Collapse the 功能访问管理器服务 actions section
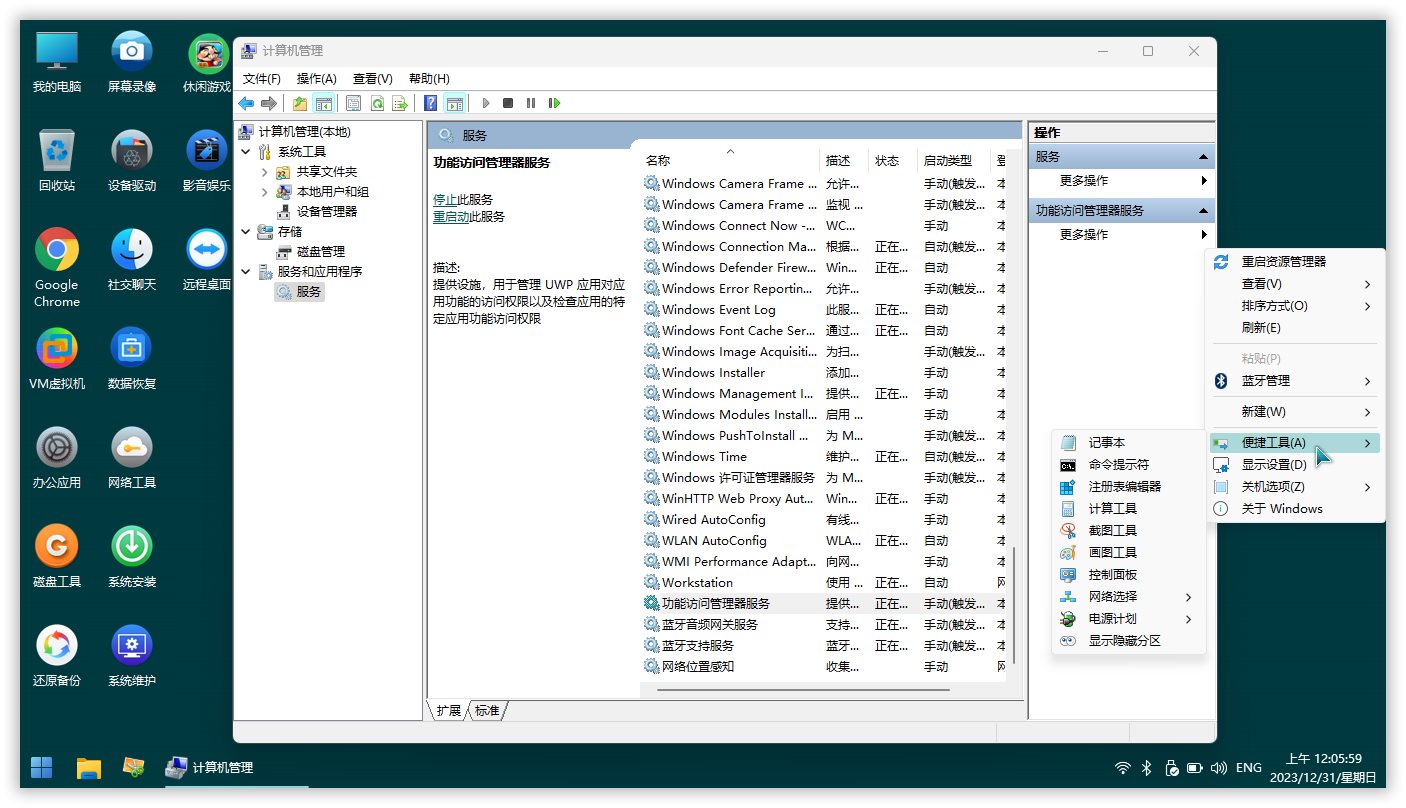The image size is (1406, 808). tap(1203, 211)
